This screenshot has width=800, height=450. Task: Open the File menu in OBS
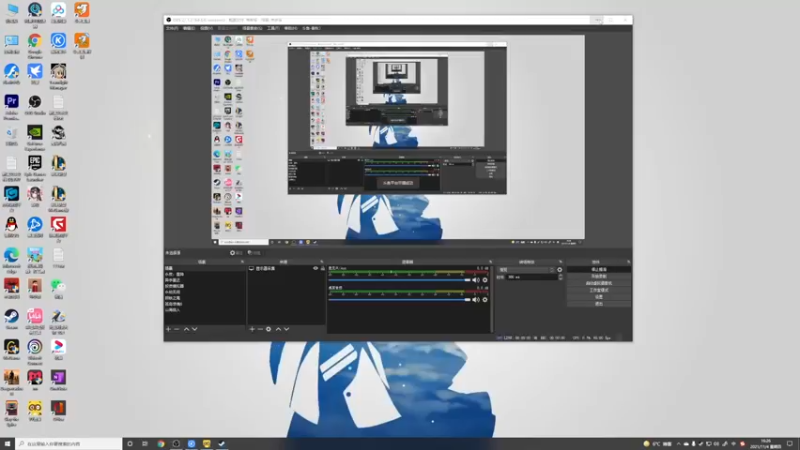pyautogui.click(x=172, y=29)
